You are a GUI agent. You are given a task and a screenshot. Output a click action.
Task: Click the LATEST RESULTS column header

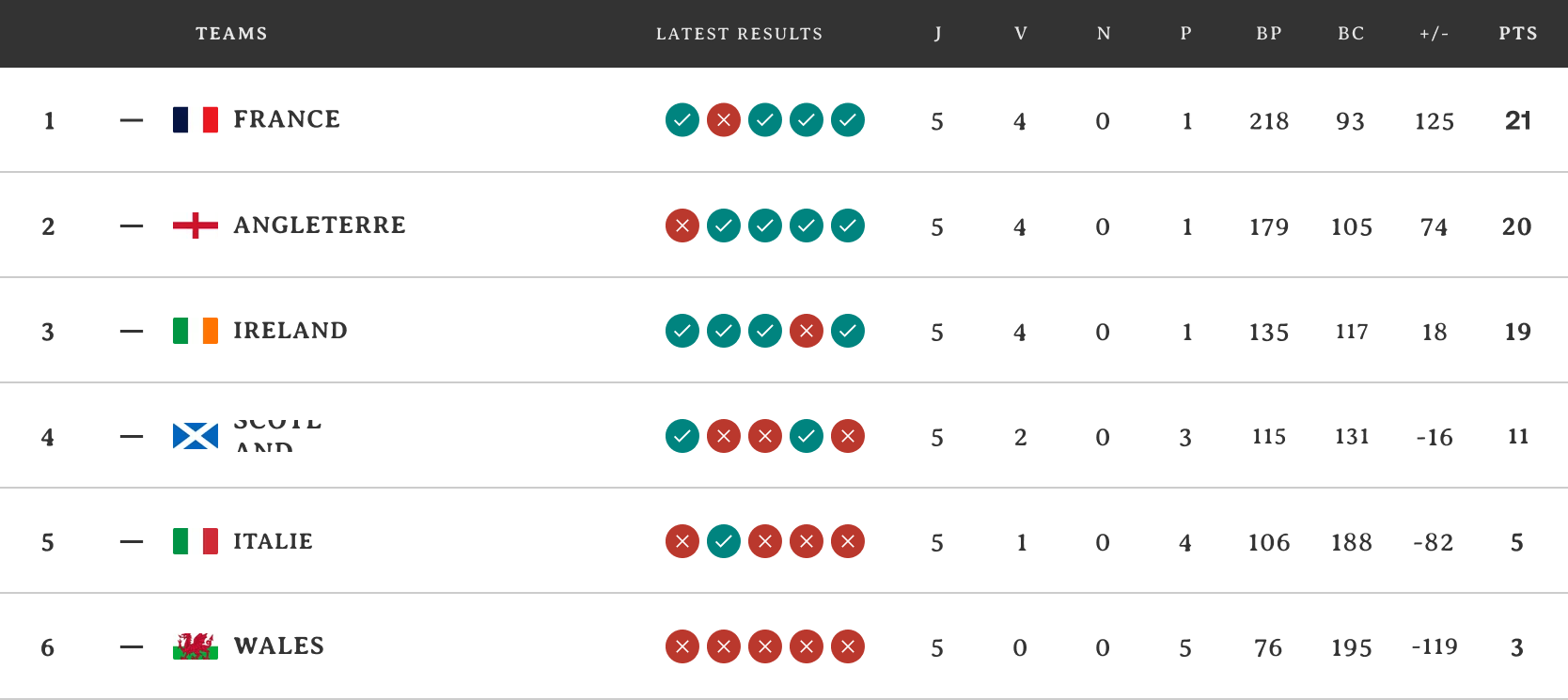click(x=739, y=34)
